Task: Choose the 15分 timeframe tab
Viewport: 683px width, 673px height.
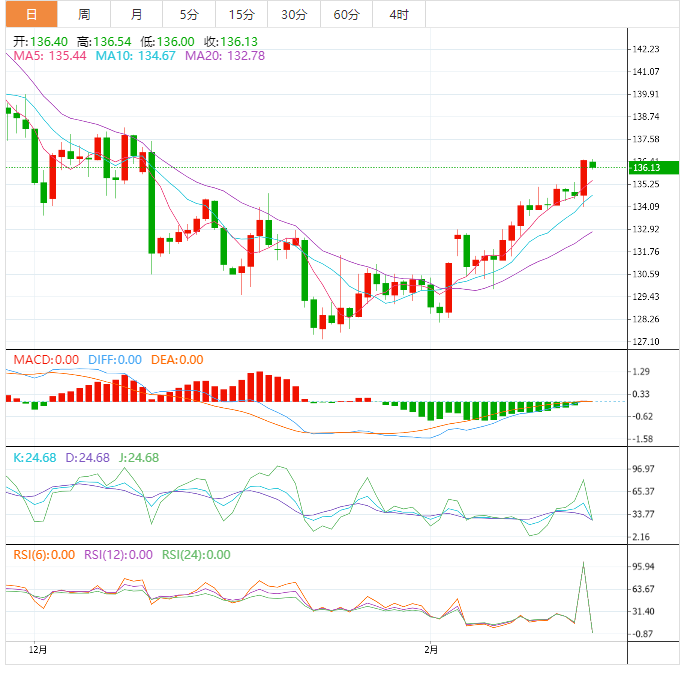Action: 241,14
